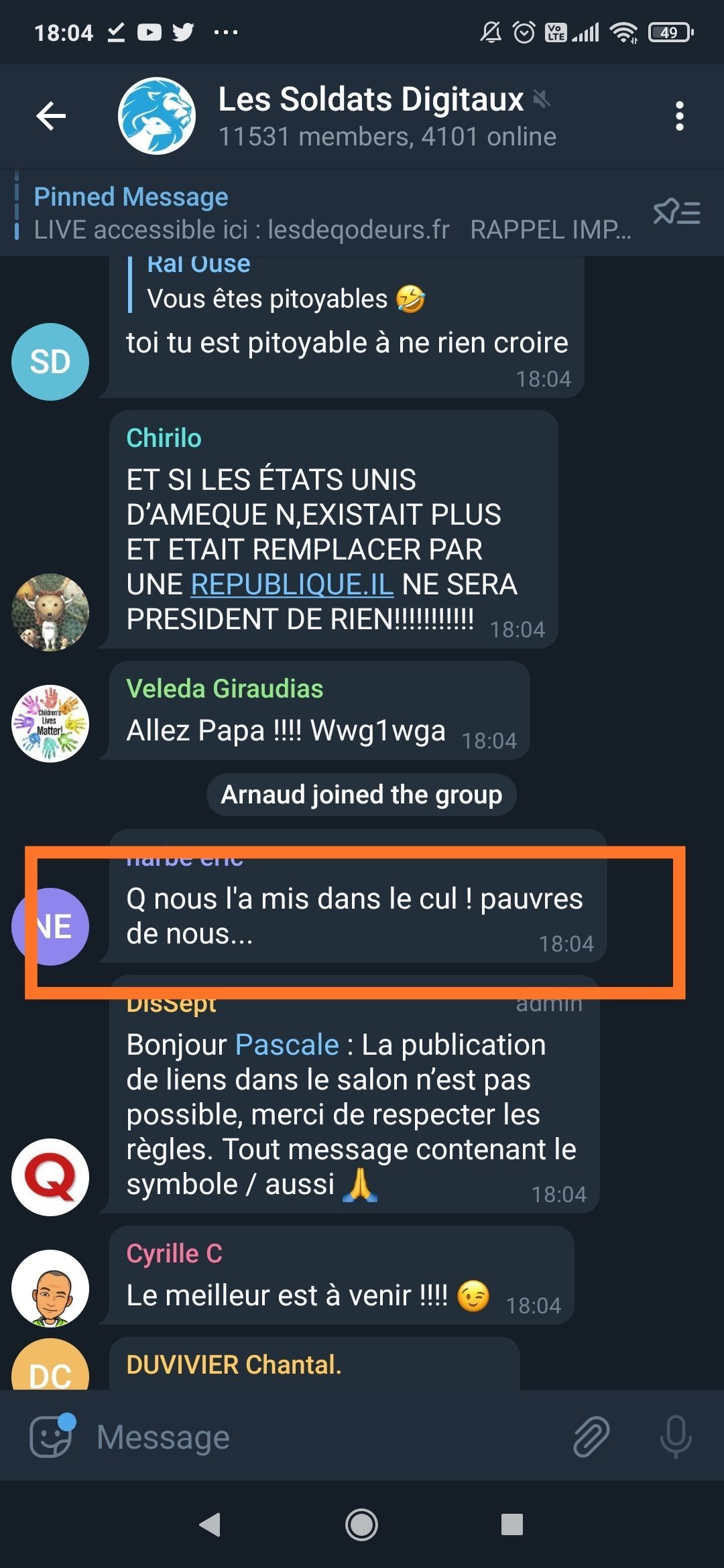
Task: Open the three-dot chat options menu
Action: (679, 117)
